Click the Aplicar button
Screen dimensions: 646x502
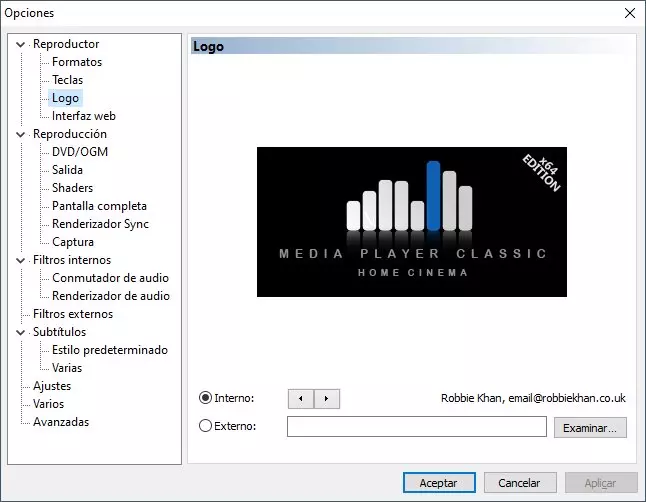(x=601, y=483)
